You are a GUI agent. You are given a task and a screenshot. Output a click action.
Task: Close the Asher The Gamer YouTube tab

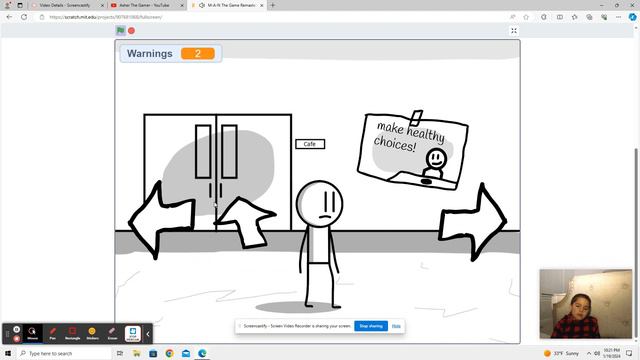tap(182, 5)
